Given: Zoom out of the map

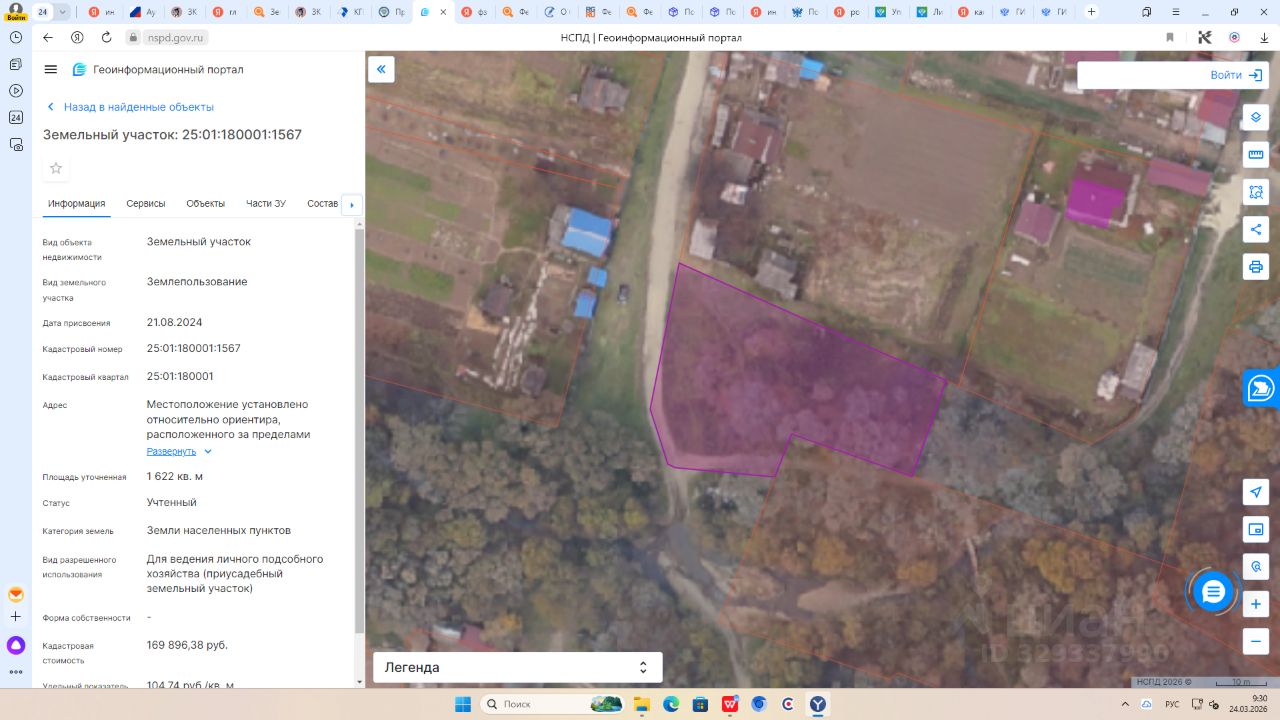Looking at the screenshot, I should (x=1256, y=641).
